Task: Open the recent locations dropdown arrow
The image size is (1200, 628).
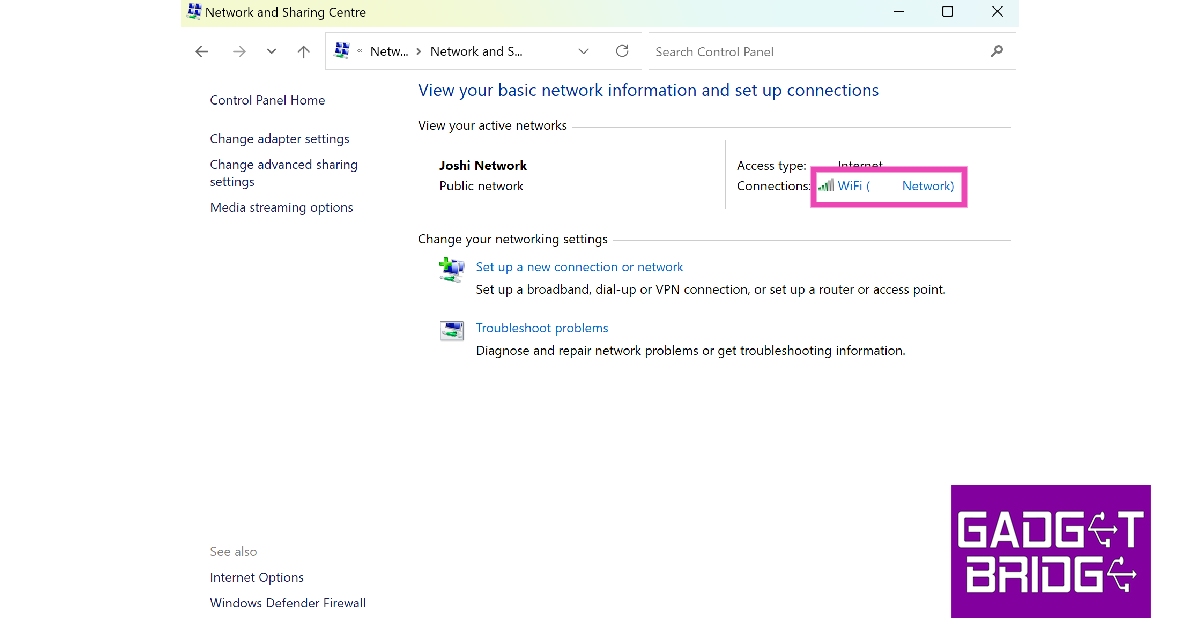Action: 271,51
